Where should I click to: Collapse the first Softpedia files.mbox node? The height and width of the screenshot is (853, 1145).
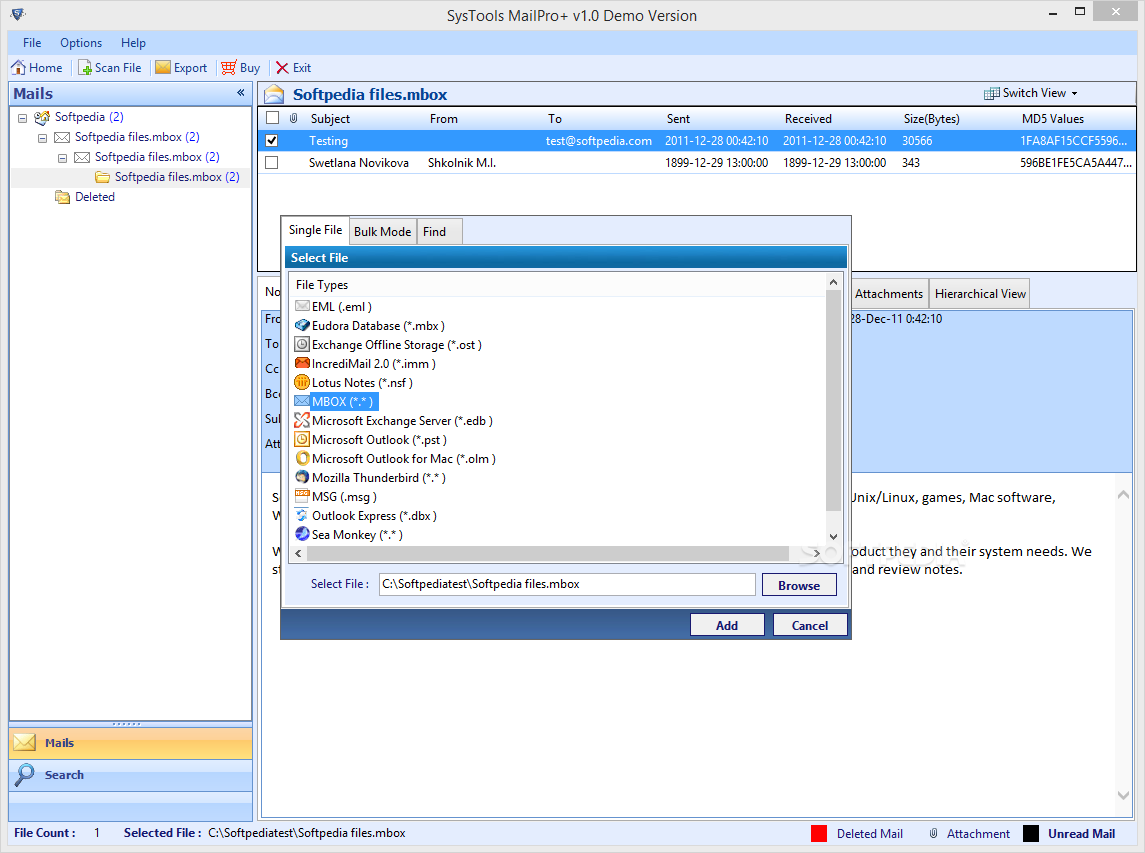pyautogui.click(x=42, y=137)
